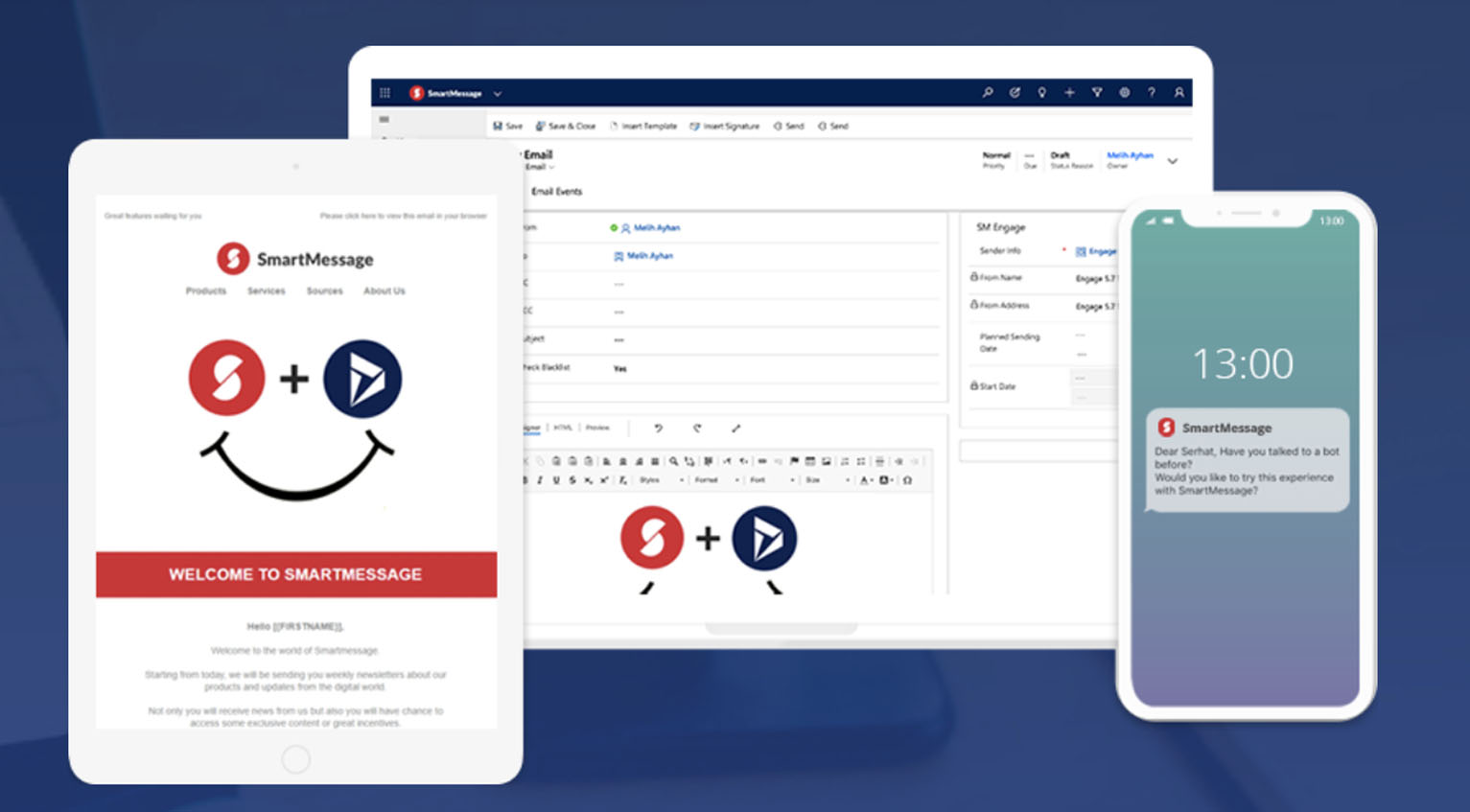Click About Us in the tablet email menu
The height and width of the screenshot is (812, 1470).
[x=385, y=291]
